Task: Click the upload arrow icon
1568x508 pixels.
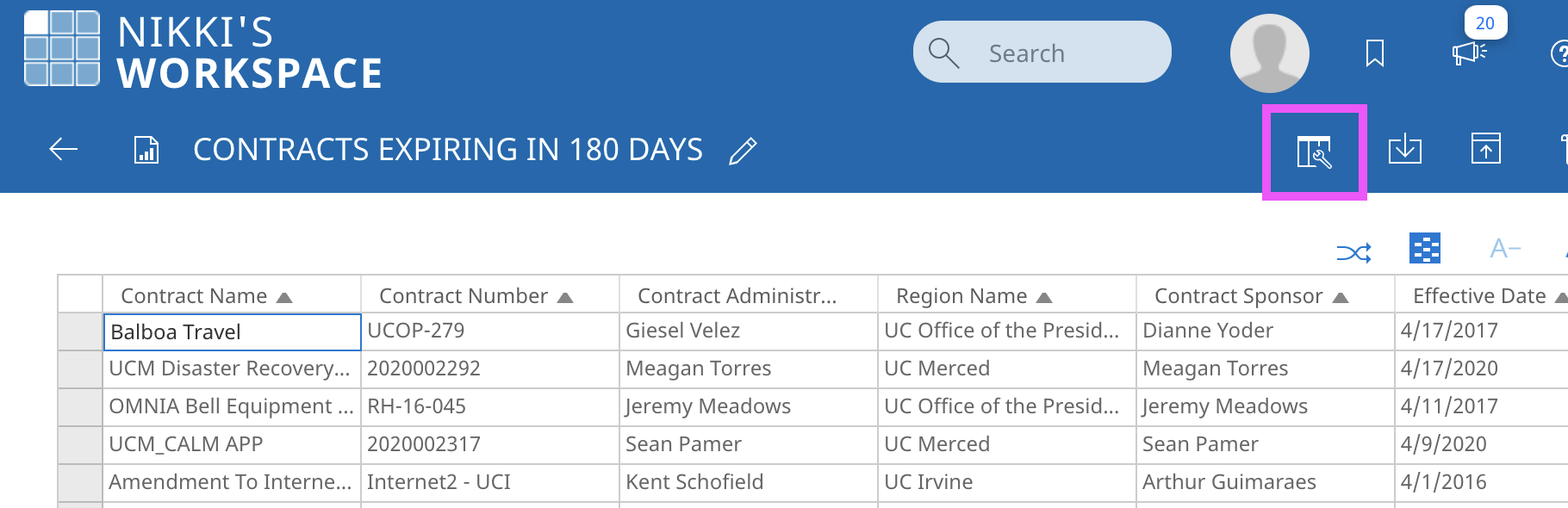Action: (1485, 149)
